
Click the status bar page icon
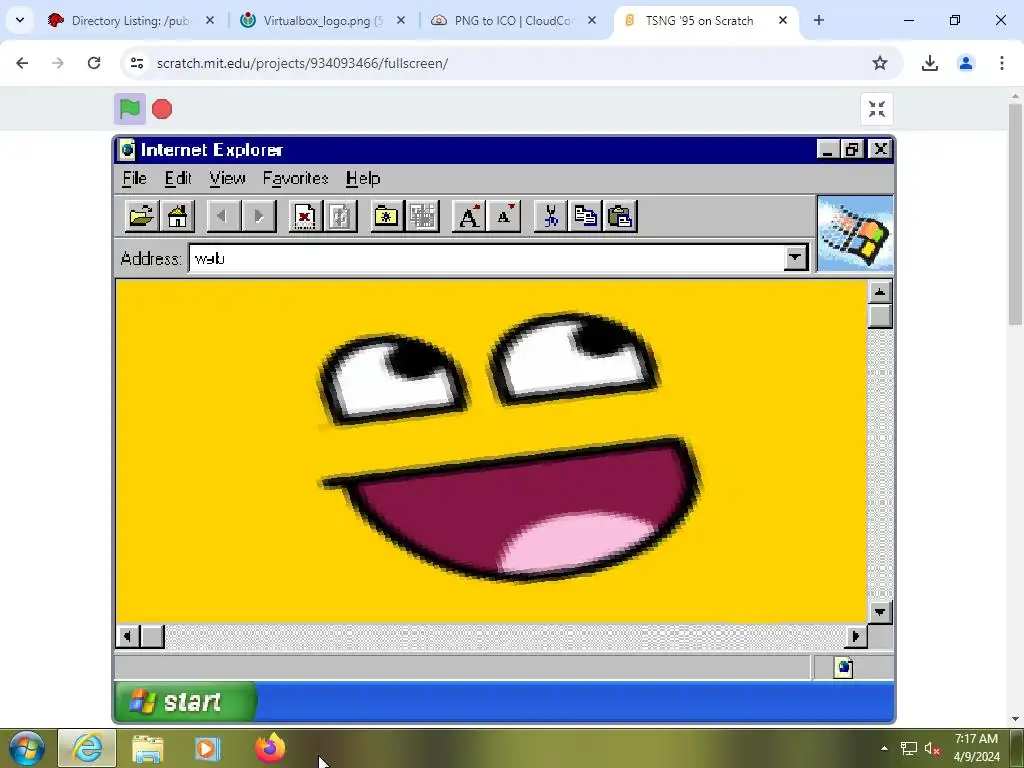pos(843,667)
